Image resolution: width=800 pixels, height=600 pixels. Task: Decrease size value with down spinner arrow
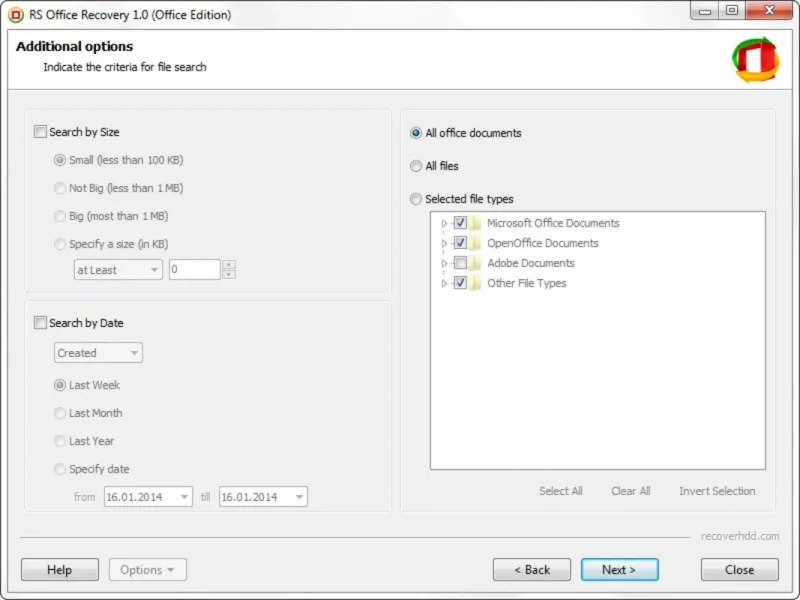click(x=229, y=274)
